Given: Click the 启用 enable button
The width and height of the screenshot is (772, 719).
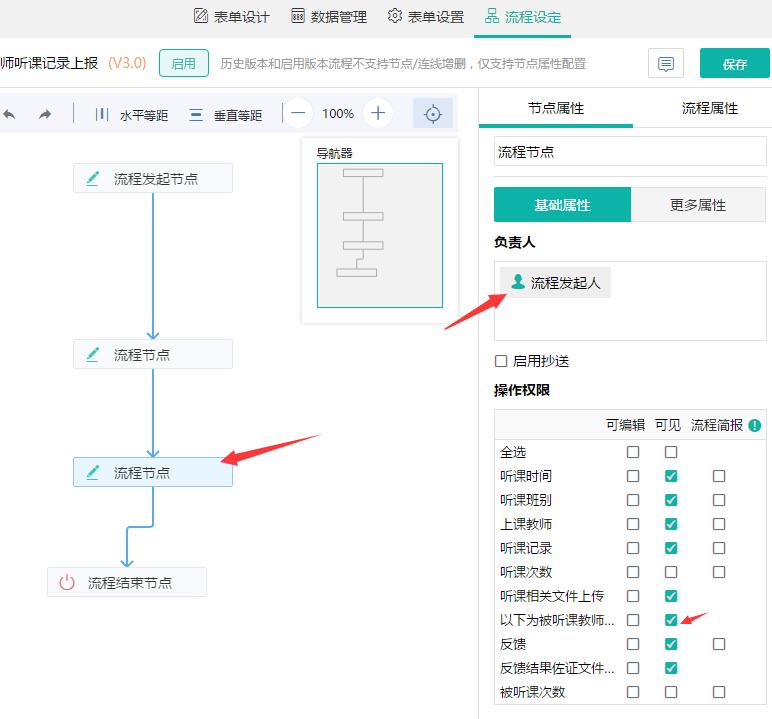Looking at the screenshot, I should [x=184, y=63].
